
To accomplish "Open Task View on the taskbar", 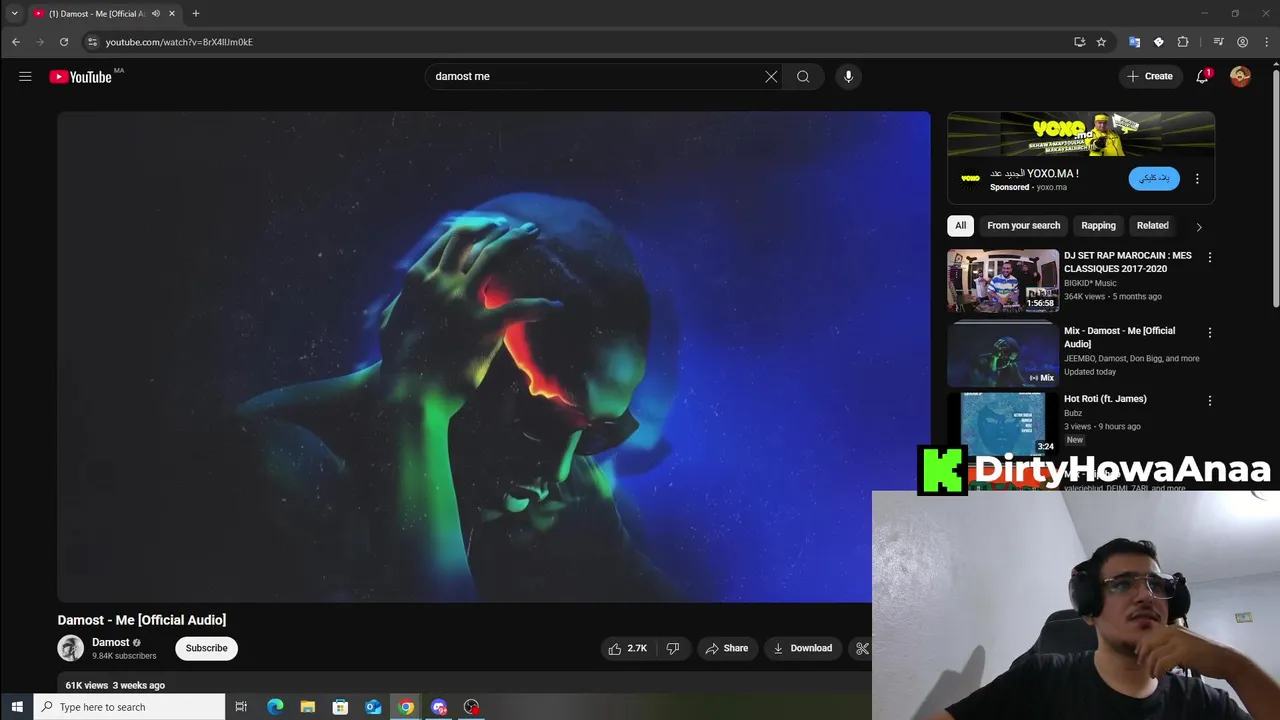I will (x=241, y=707).
